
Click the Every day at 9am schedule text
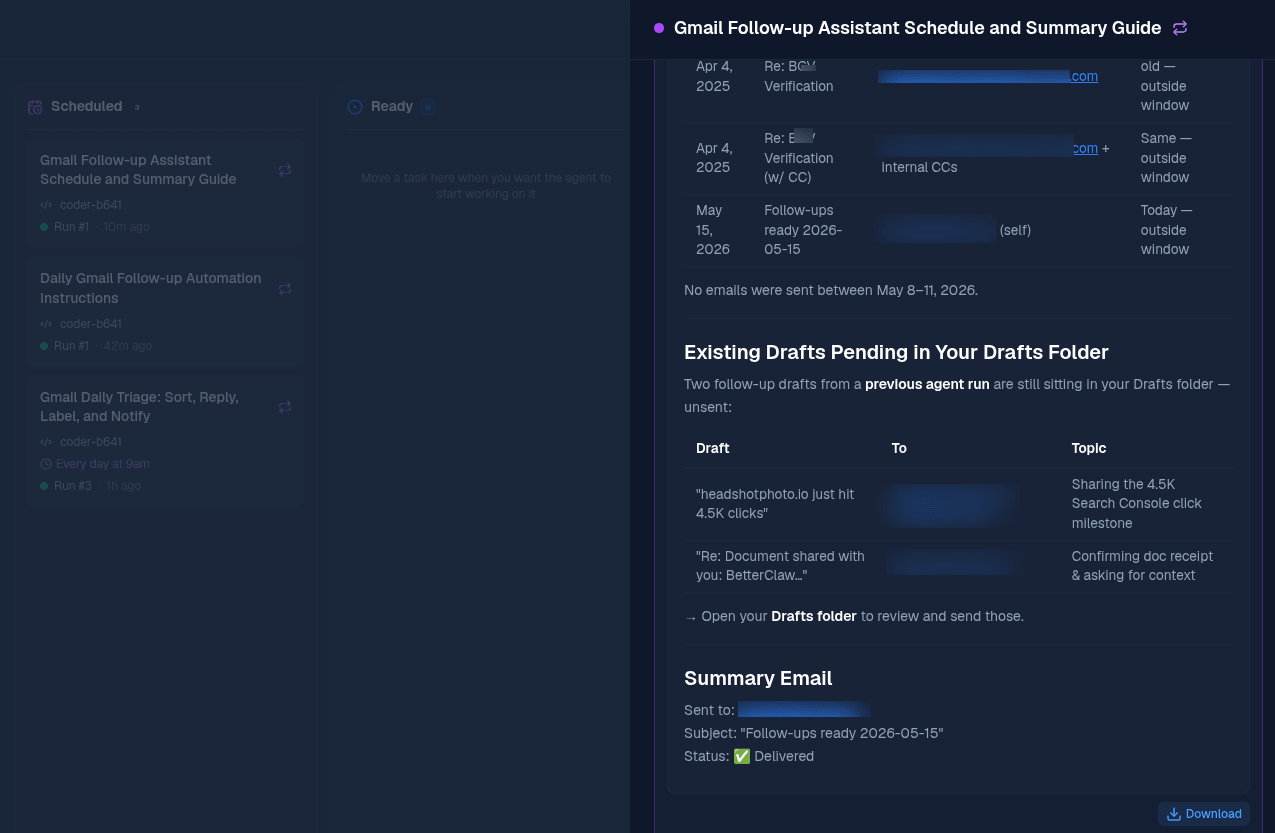pos(103,464)
